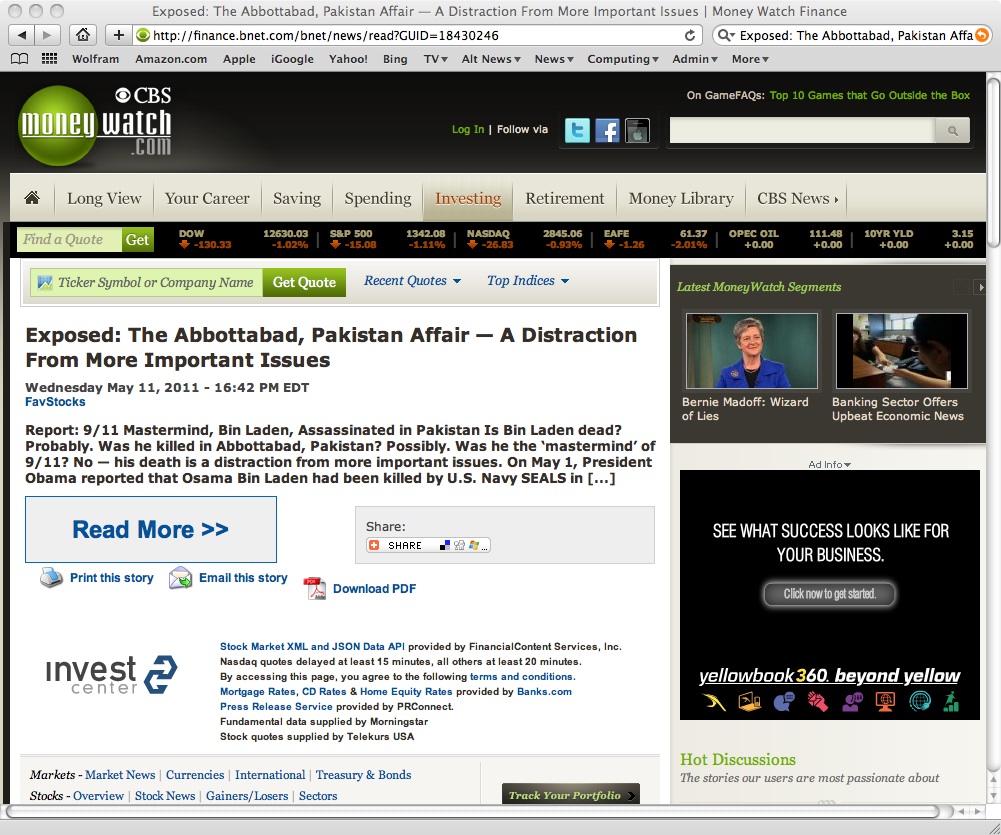Advance MoneyWatch Segments with the right arrow
This screenshot has height=835, width=1001.
[x=981, y=287]
